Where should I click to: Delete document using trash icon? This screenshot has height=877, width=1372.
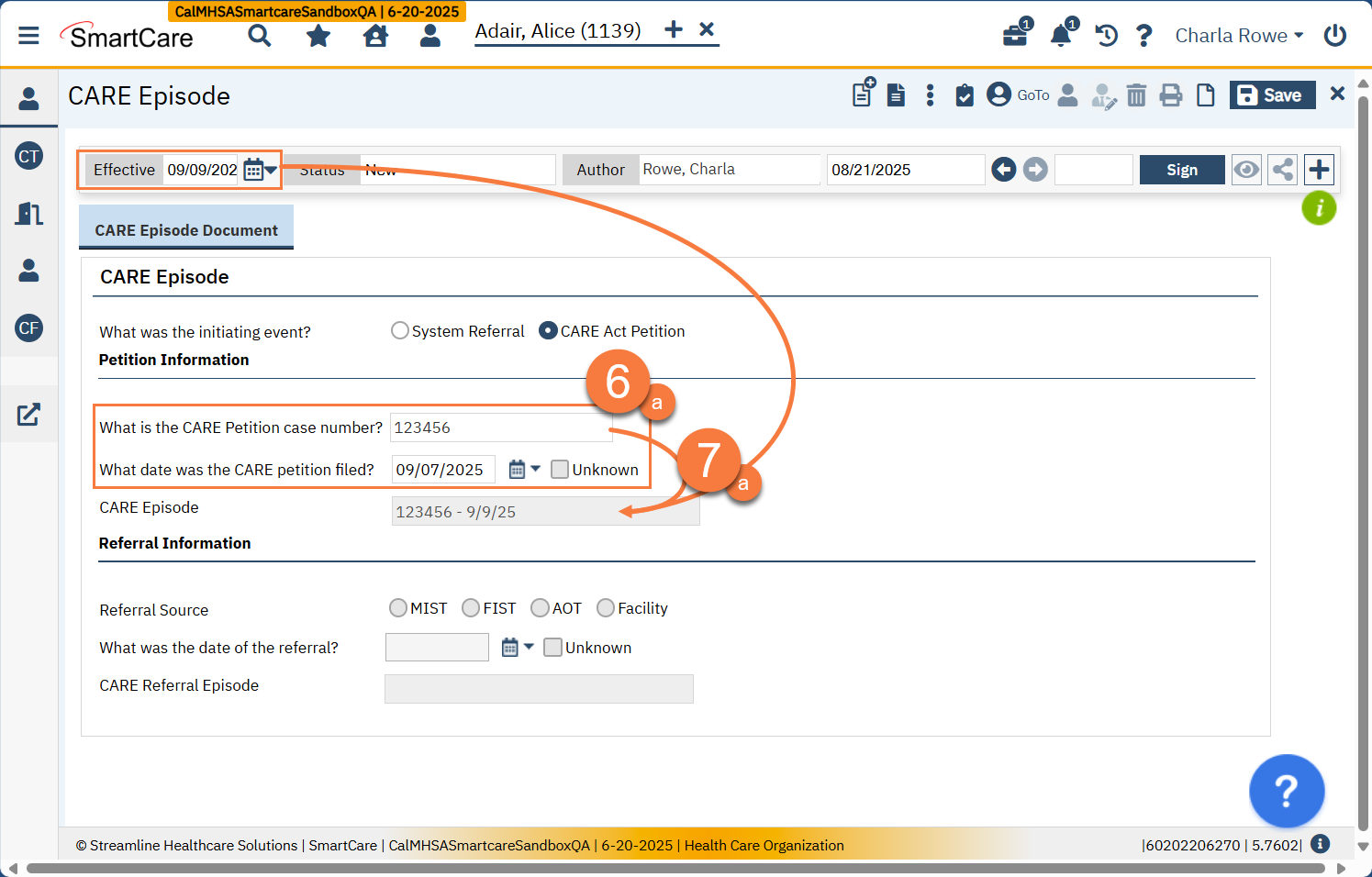1136,95
